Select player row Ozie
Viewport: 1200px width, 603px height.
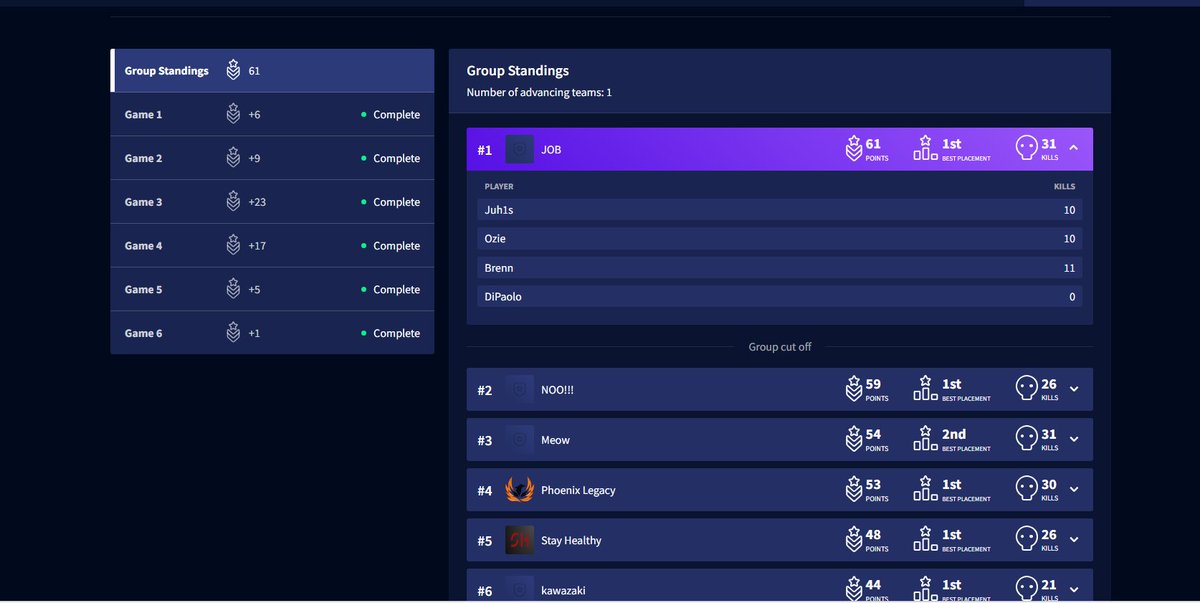click(780, 239)
